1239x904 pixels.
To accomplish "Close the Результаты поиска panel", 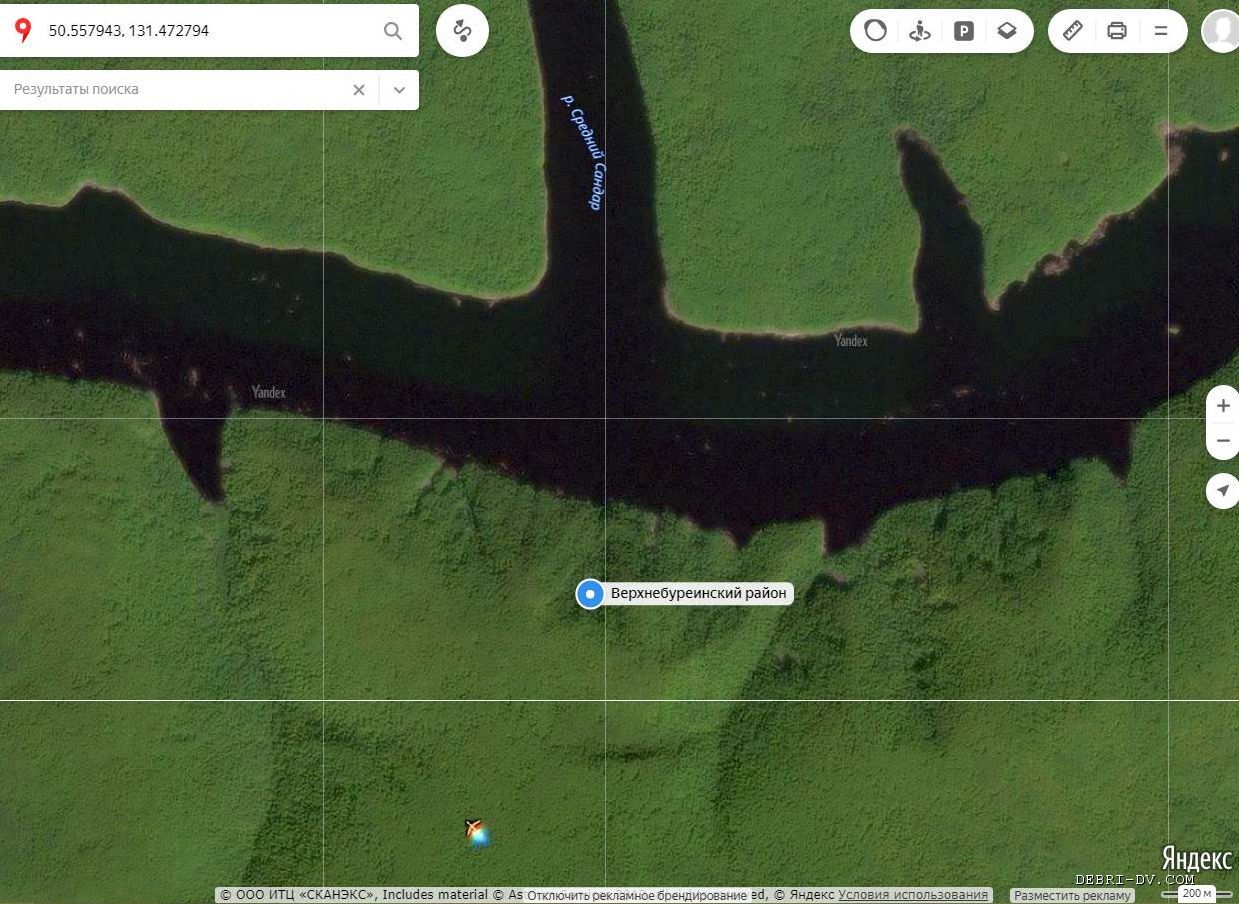I will point(359,90).
